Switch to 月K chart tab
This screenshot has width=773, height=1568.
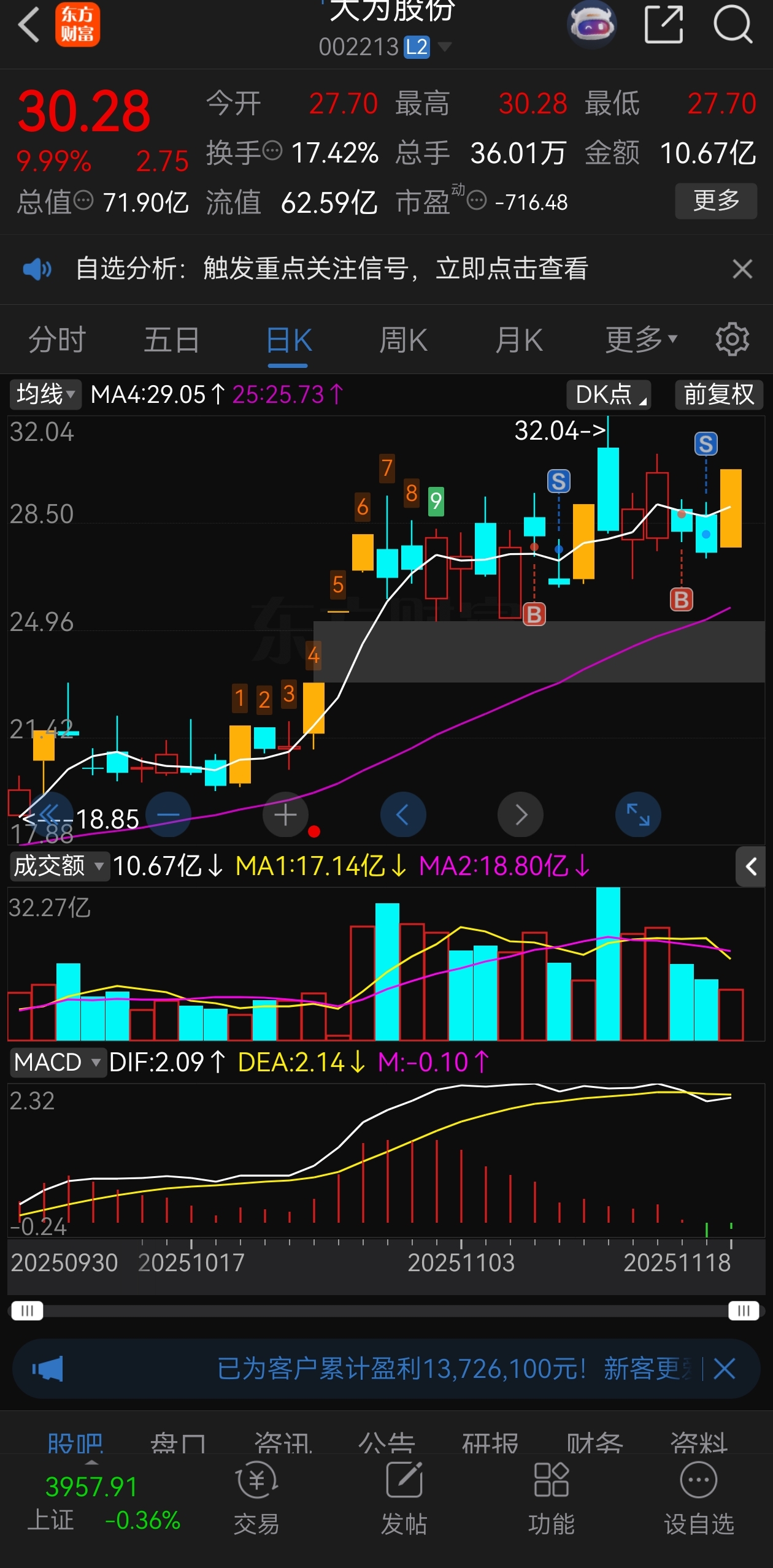(x=519, y=340)
